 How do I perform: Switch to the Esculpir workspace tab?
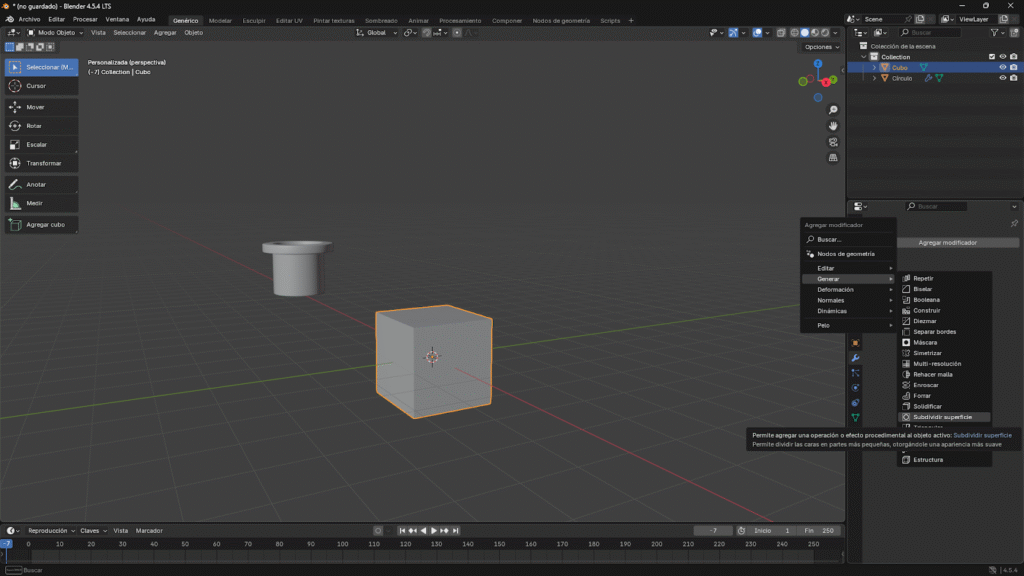[254, 20]
